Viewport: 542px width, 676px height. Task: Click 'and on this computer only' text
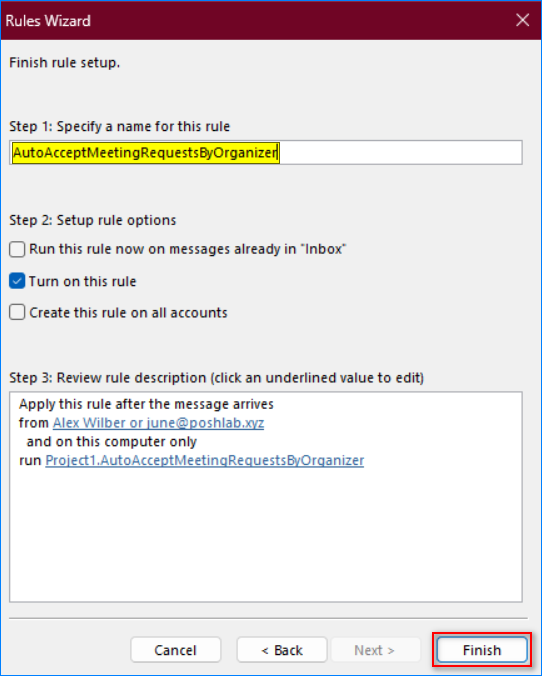pyautogui.click(x=112, y=442)
